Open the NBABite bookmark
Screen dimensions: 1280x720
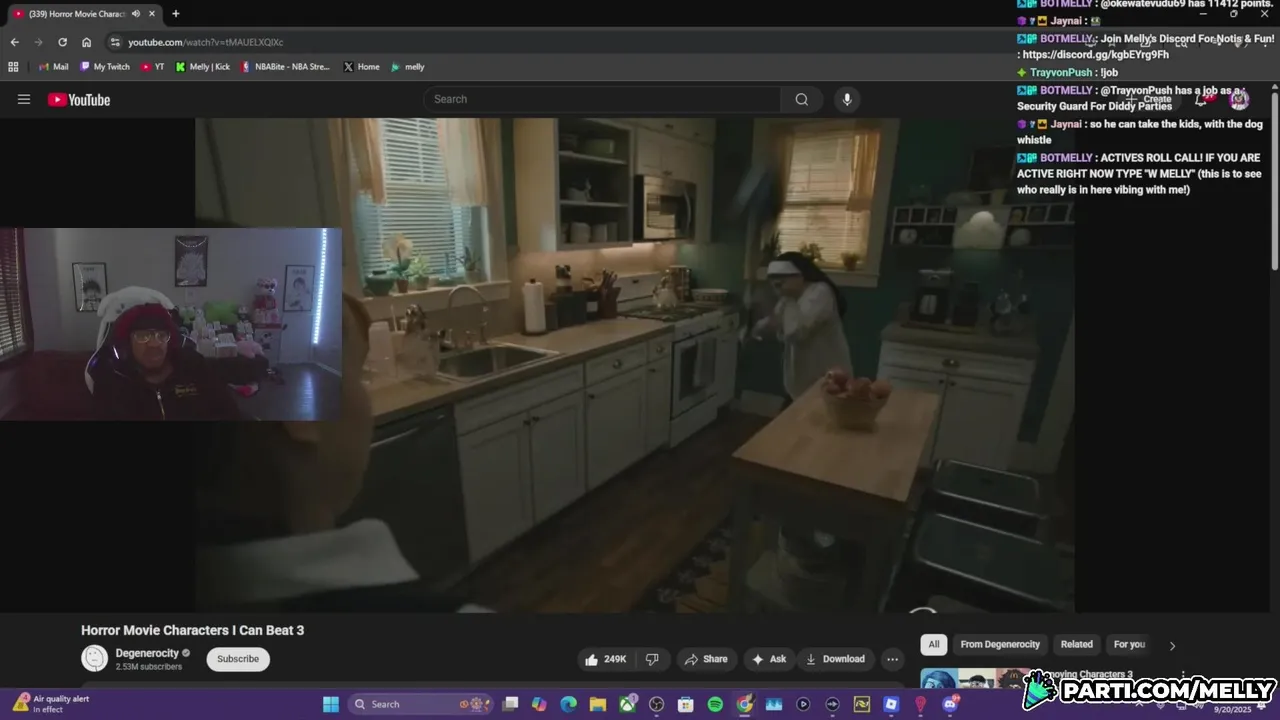[x=285, y=67]
